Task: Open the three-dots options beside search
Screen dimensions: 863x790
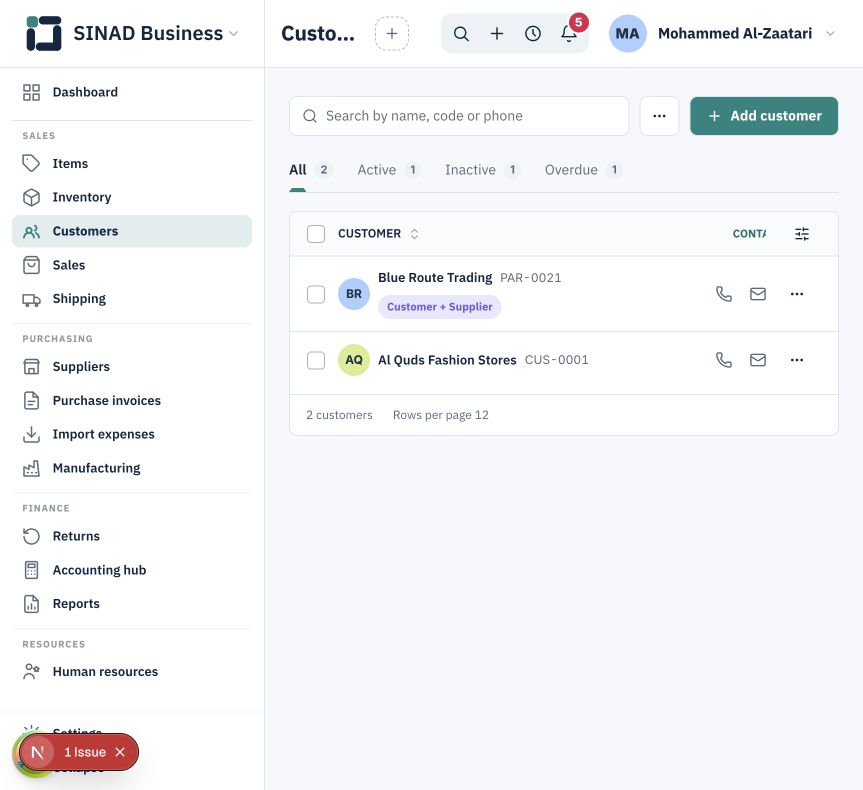Action: [x=659, y=116]
